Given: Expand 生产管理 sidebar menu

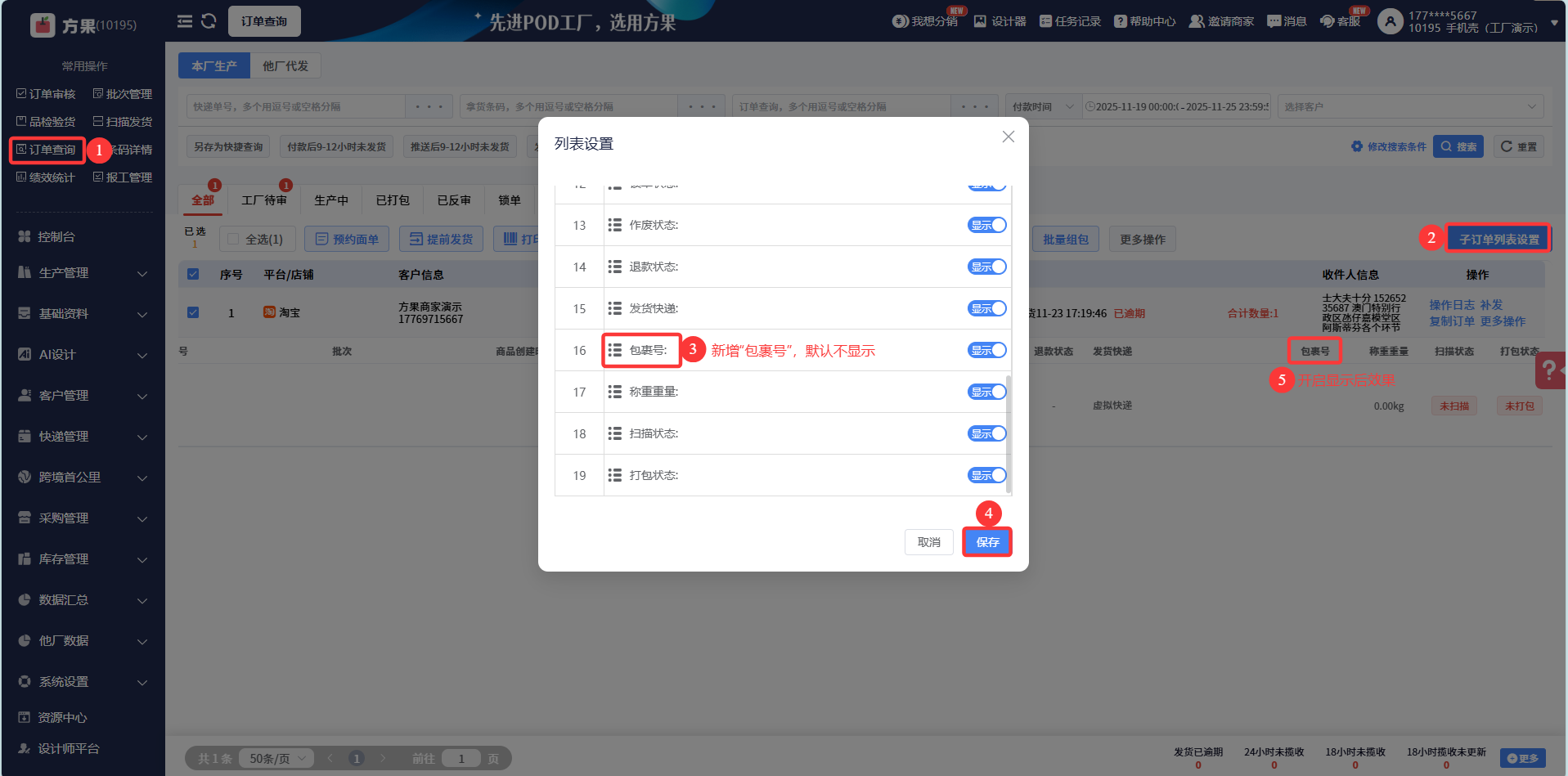Looking at the screenshot, I should [x=83, y=273].
